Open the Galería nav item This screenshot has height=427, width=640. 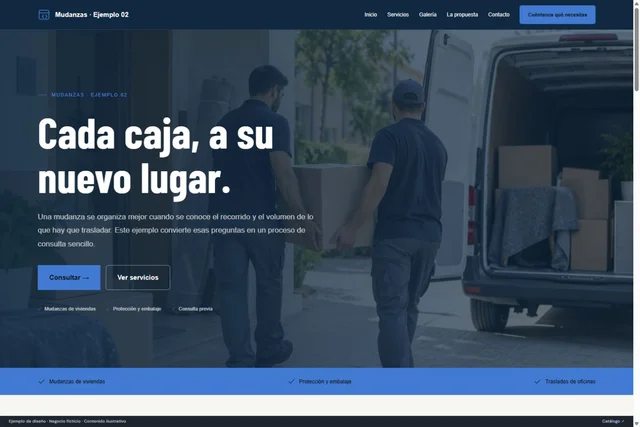[428, 15]
